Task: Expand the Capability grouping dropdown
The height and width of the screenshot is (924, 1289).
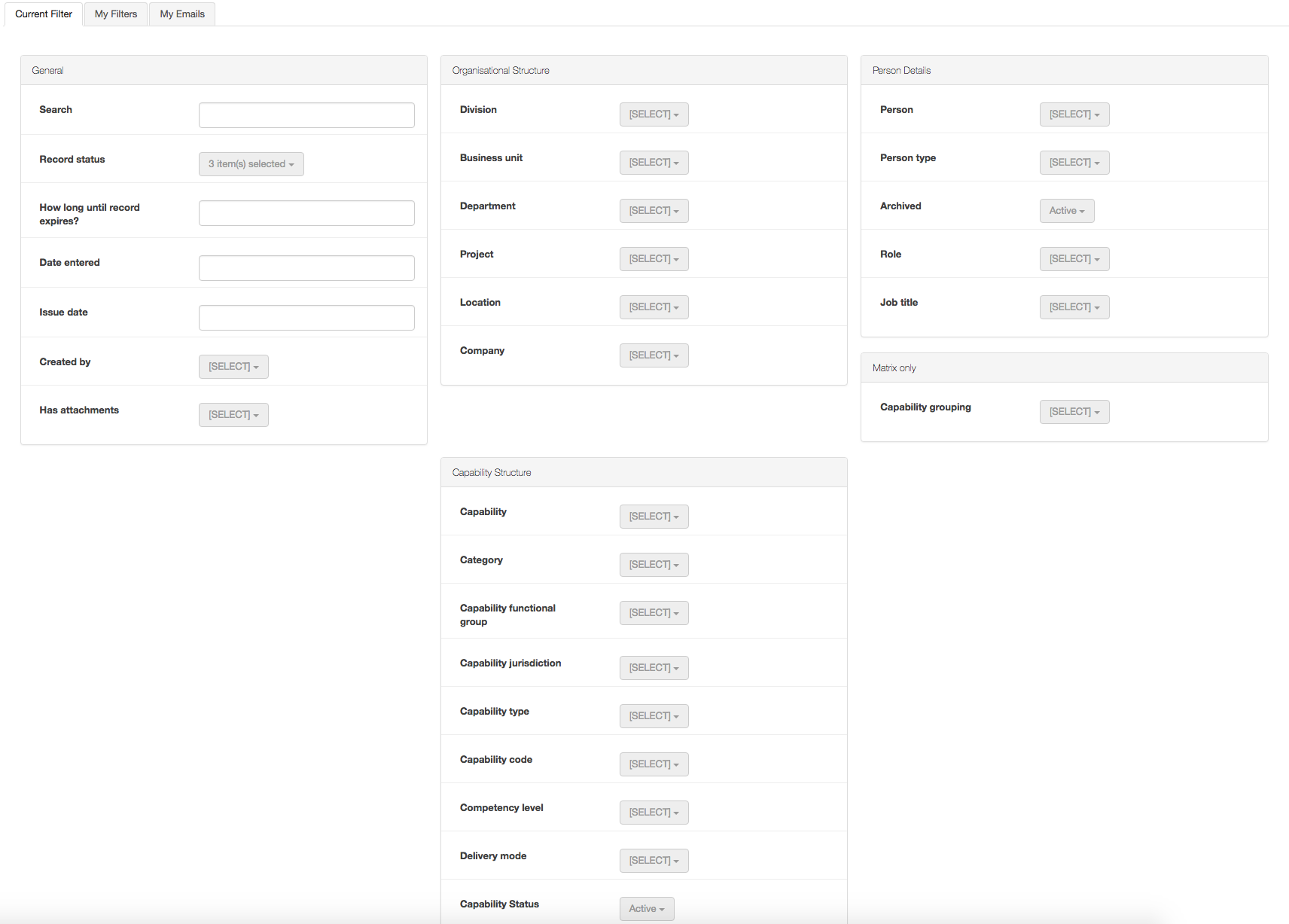Action: [1074, 412]
